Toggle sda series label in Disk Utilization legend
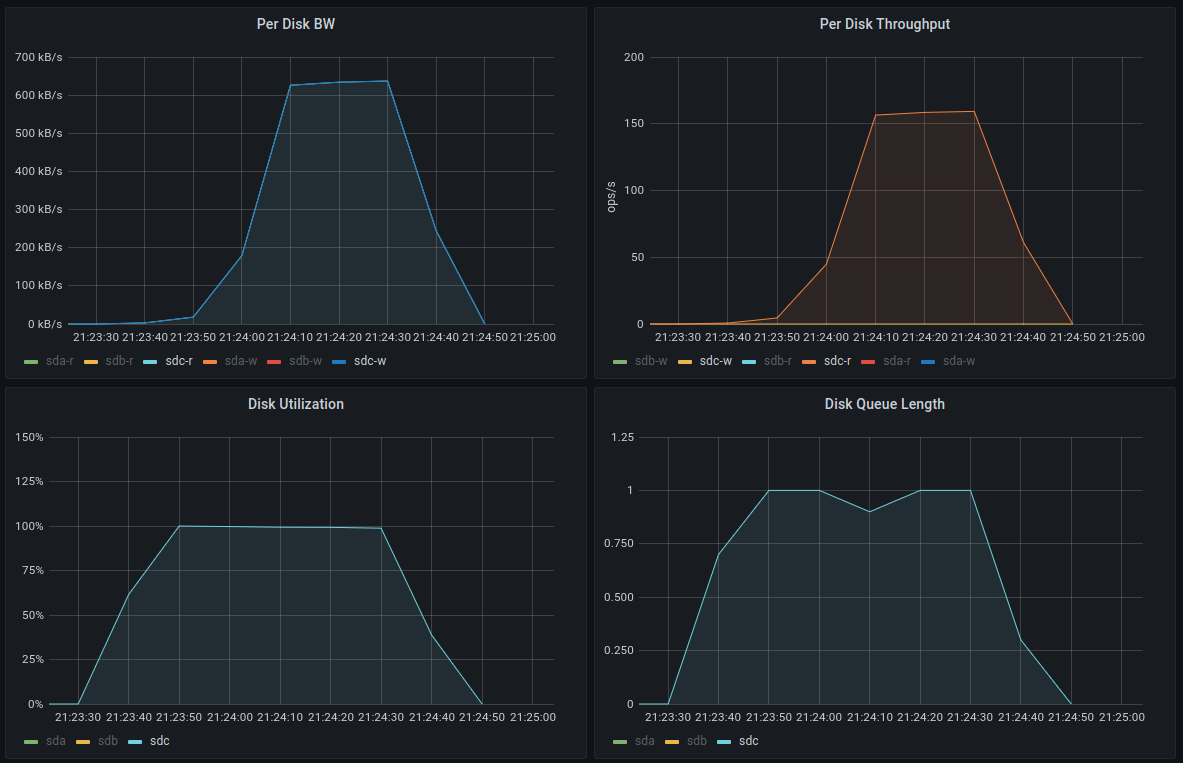Viewport: 1183px width, 763px height. coord(56,741)
